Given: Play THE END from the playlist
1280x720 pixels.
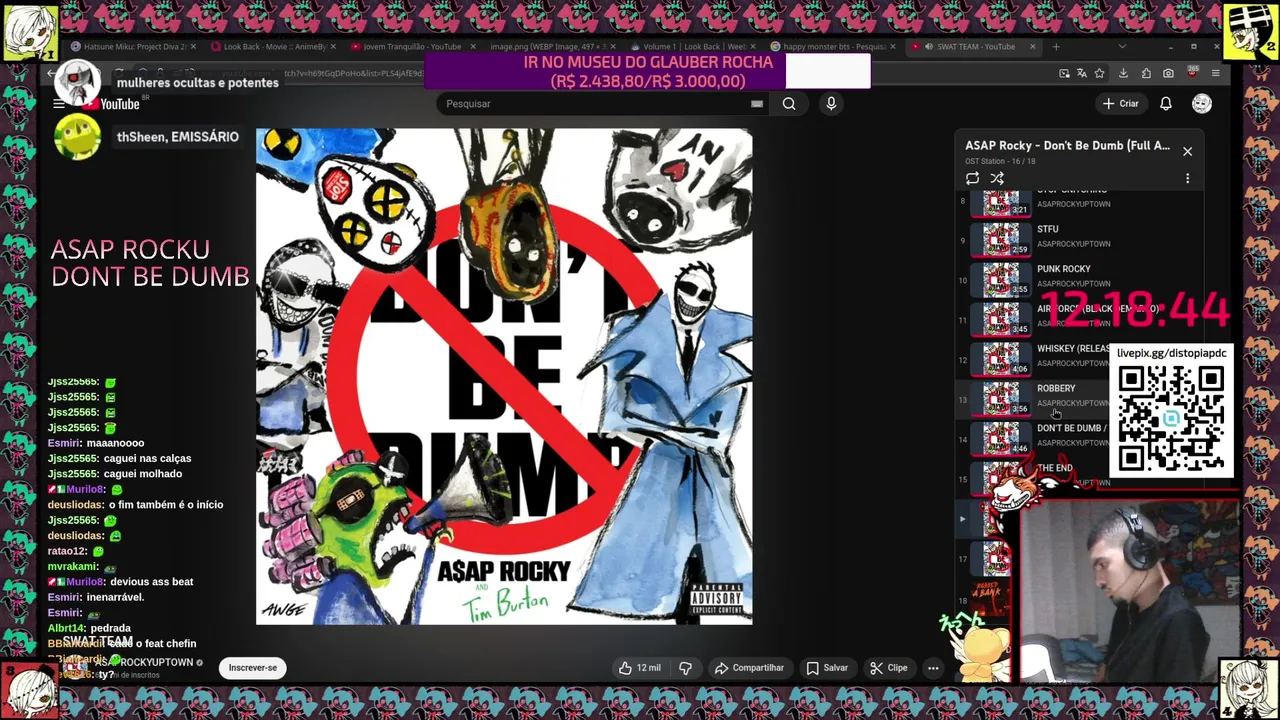Looking at the screenshot, I should pos(1055,468).
